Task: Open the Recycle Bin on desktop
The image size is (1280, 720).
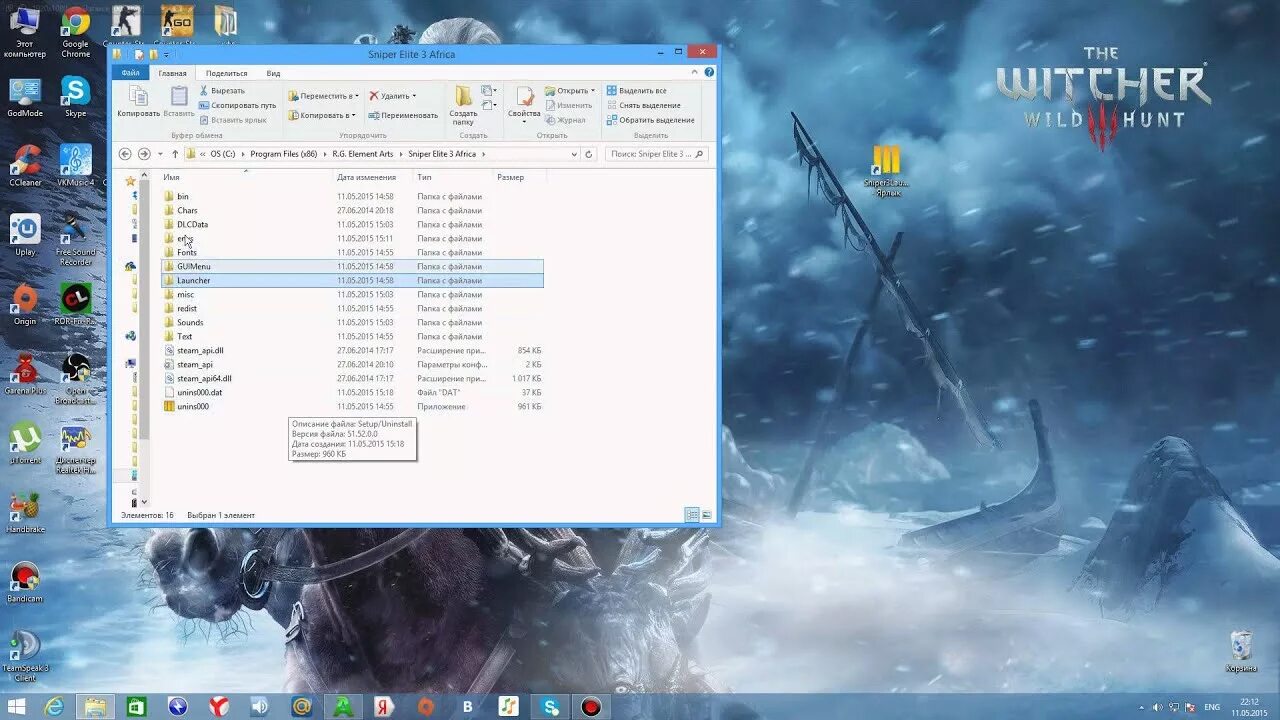Action: (1241, 650)
